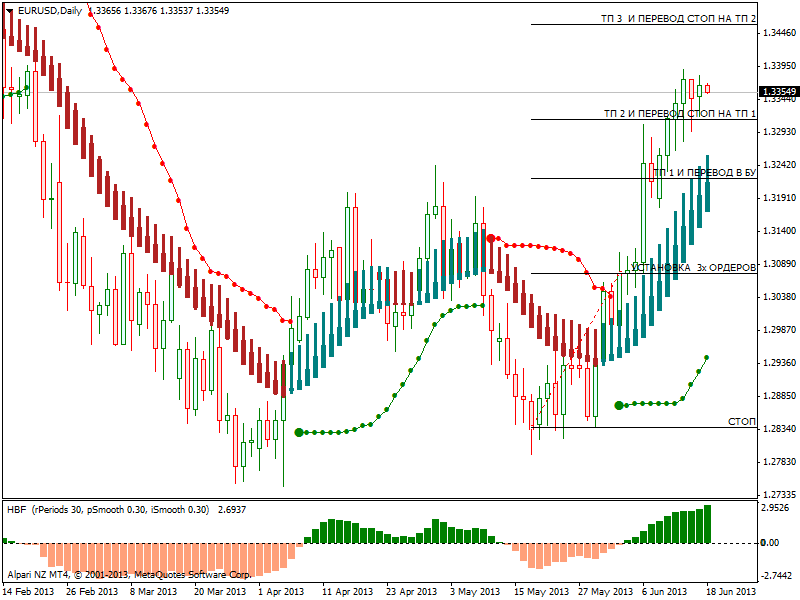Click the 15 May 2013 date label
800x600 pixels.
pos(541,592)
